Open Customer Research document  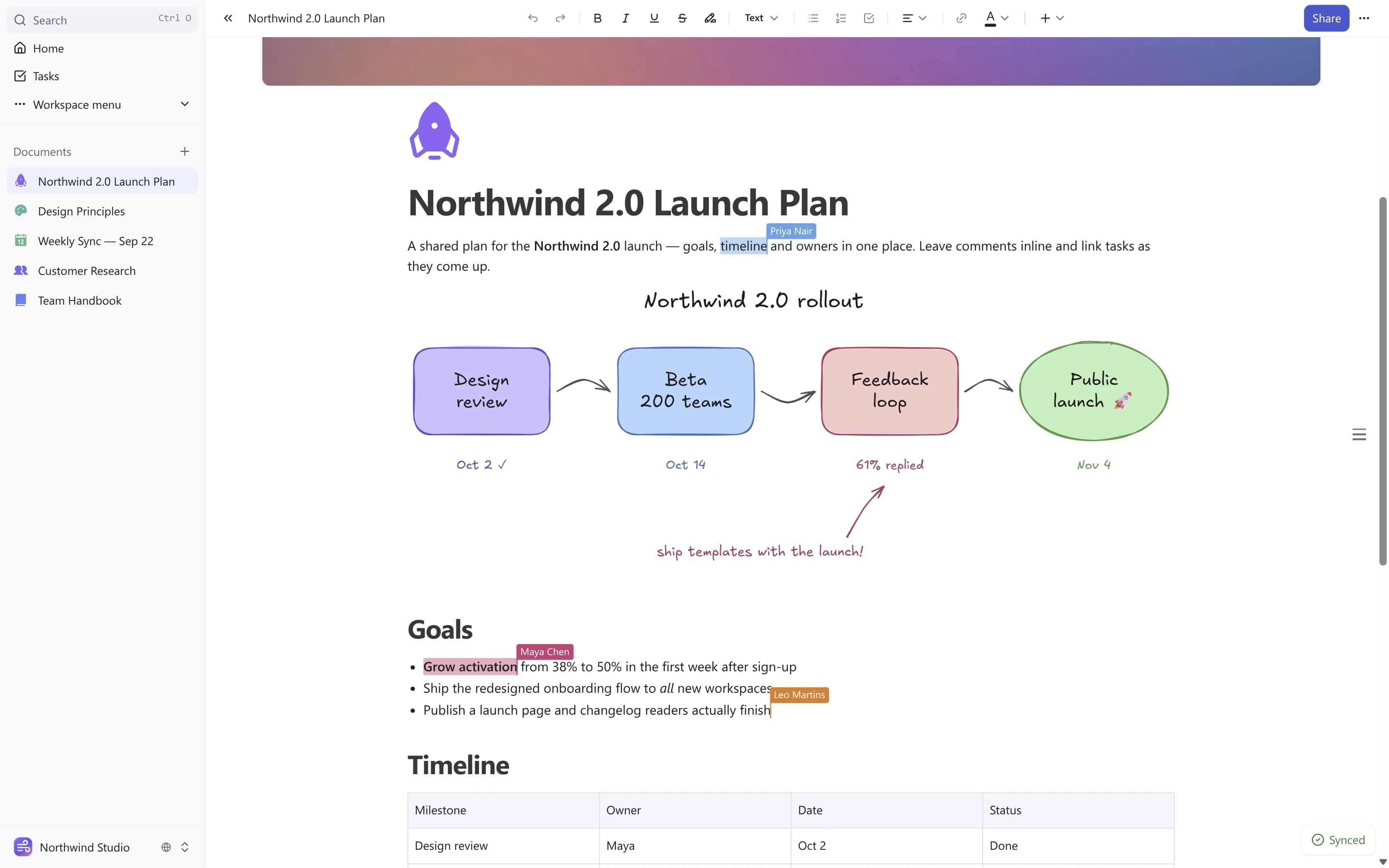(102, 271)
